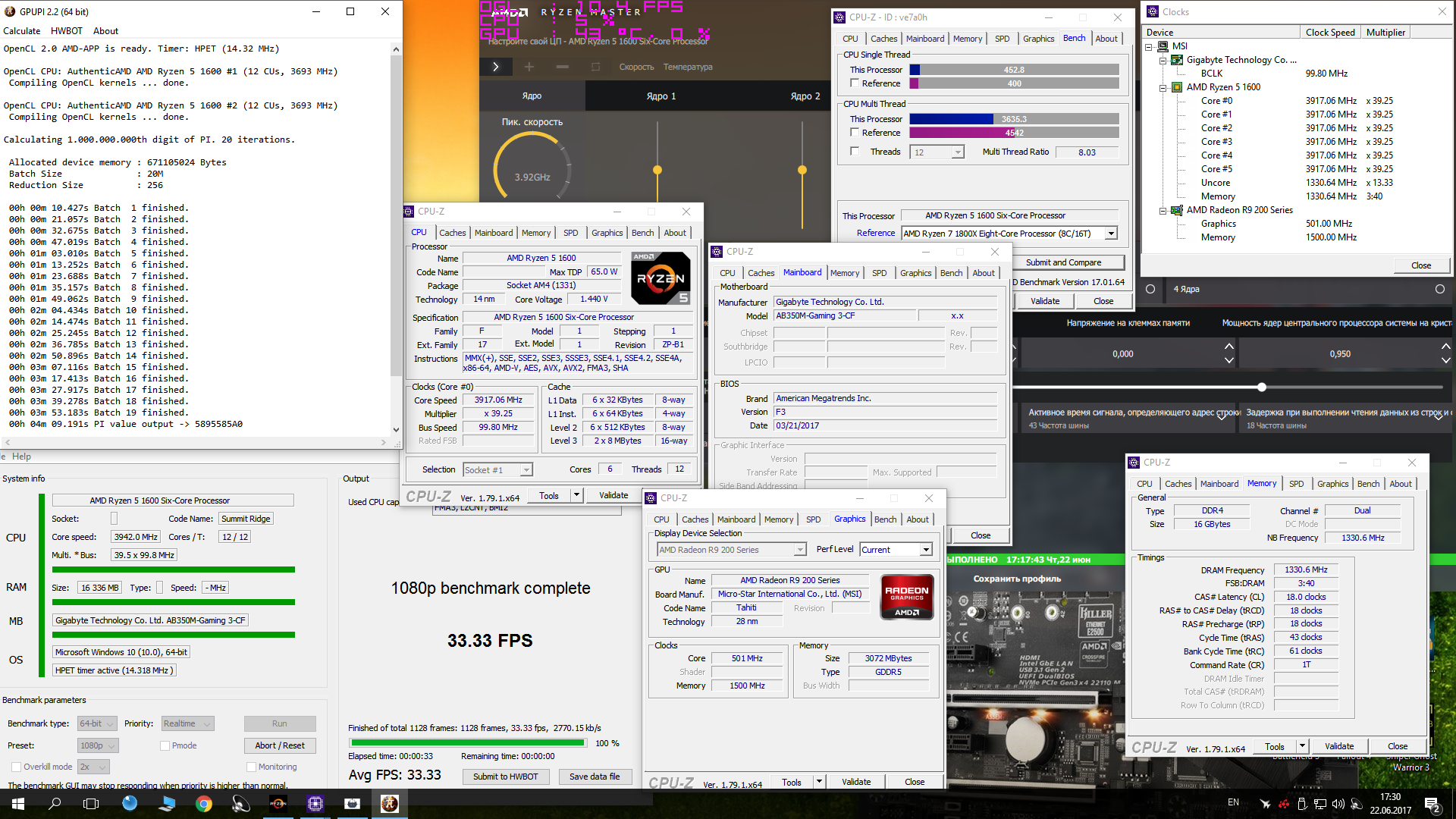Collapse AMD Radeon R9 200 Series node
1456x819 pixels.
coord(1163,210)
